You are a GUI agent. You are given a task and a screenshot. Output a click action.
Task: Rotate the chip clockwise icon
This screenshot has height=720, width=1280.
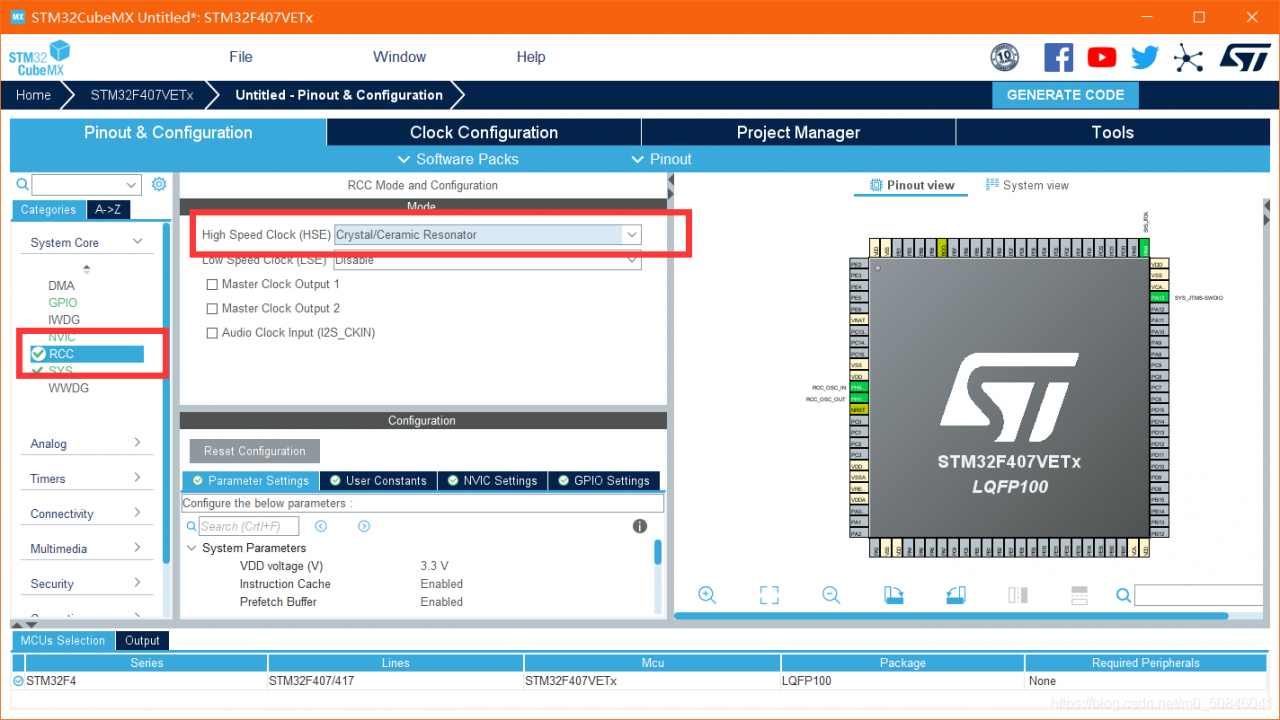pos(894,595)
